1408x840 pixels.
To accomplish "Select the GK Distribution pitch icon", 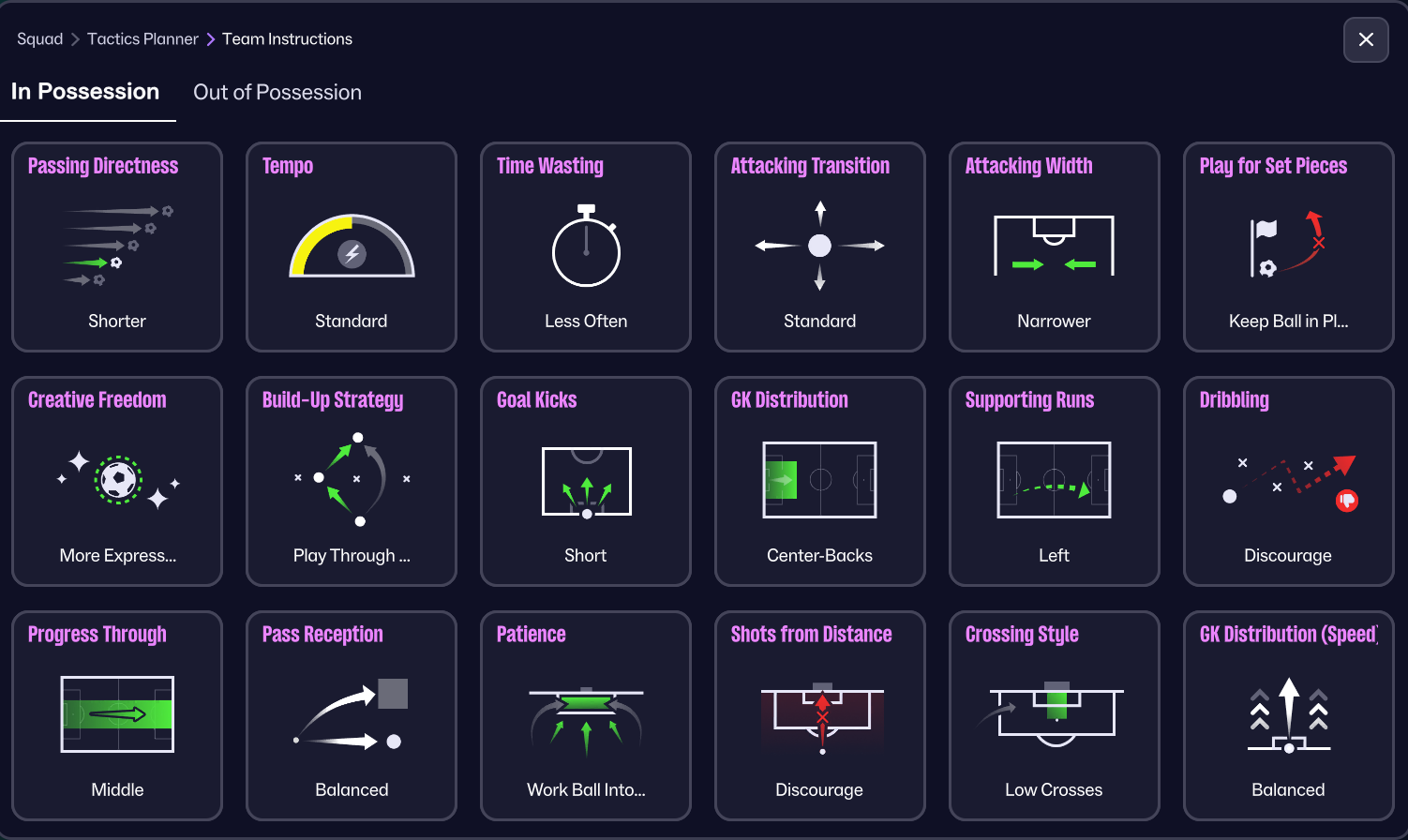I will (819, 480).
